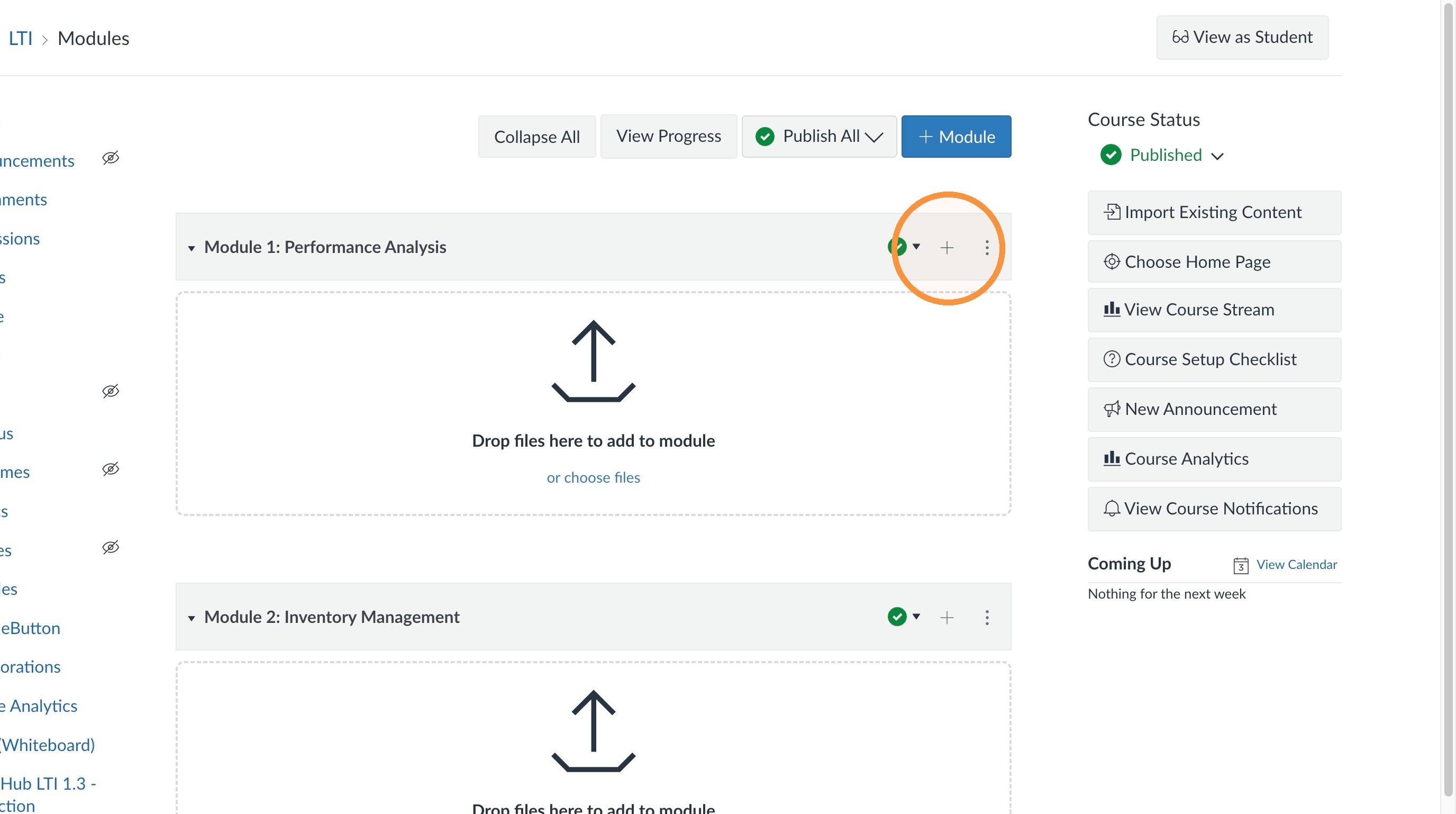The image size is (1456, 814).
Task: Click the 'Module 2: Inventory Management' title
Action: click(x=332, y=617)
